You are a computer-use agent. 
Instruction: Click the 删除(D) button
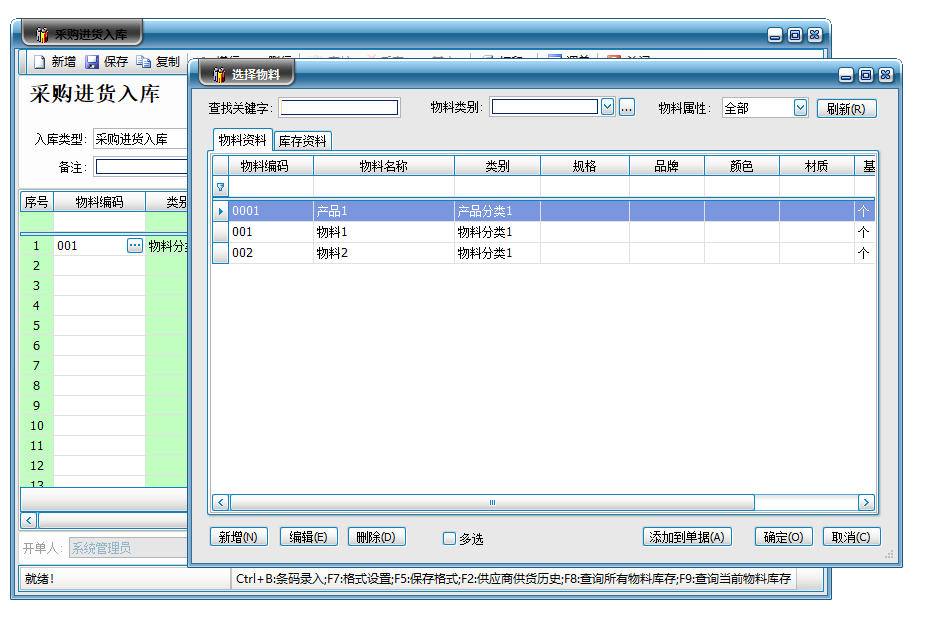click(x=376, y=537)
